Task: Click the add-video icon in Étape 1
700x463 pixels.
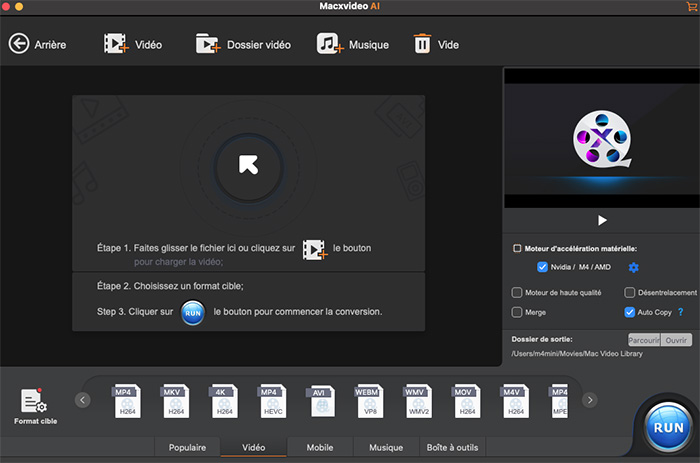Action: 315,250
